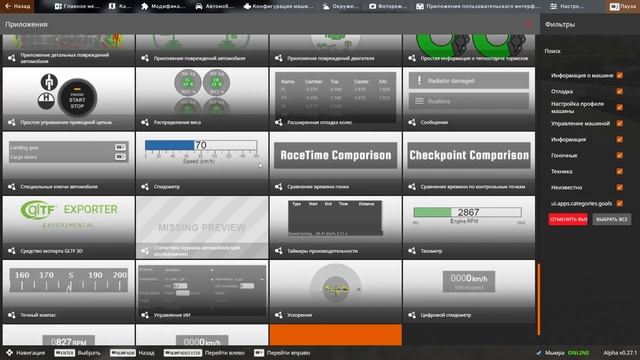This screenshot has width=640, height=360.
Task: Close the Приложения panel with the X
Action: click(x=529, y=24)
